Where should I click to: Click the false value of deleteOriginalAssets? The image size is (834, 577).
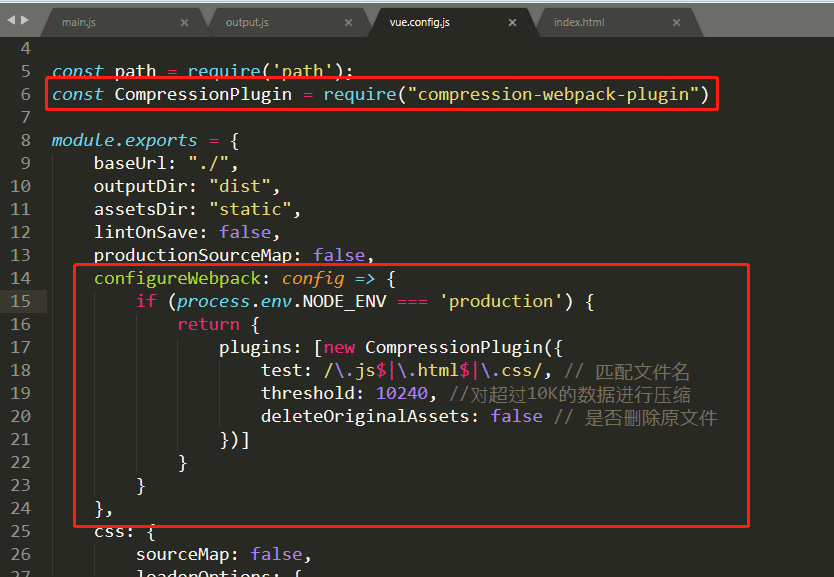point(516,416)
